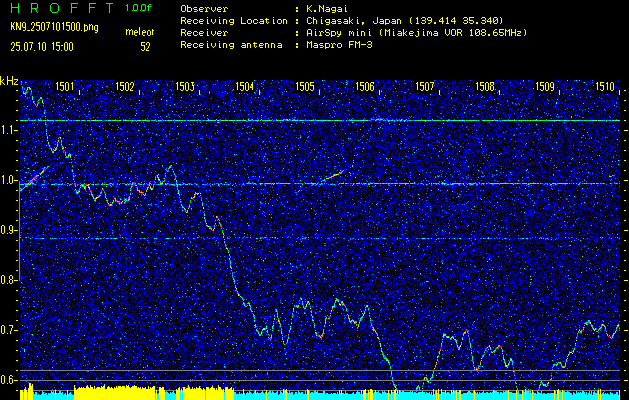Viewport: 629px width, 400px height.
Task: Click the 1508 time marker
Action: (x=485, y=86)
